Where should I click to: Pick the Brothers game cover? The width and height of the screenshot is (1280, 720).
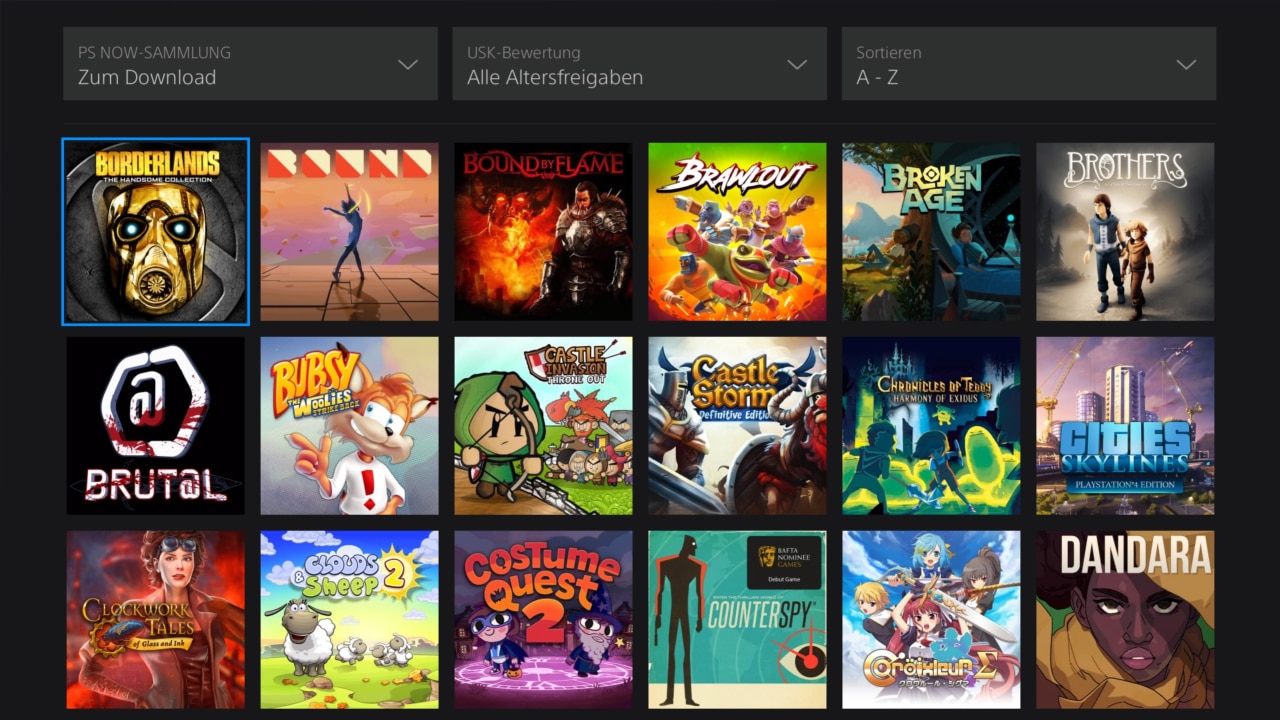tap(1125, 232)
